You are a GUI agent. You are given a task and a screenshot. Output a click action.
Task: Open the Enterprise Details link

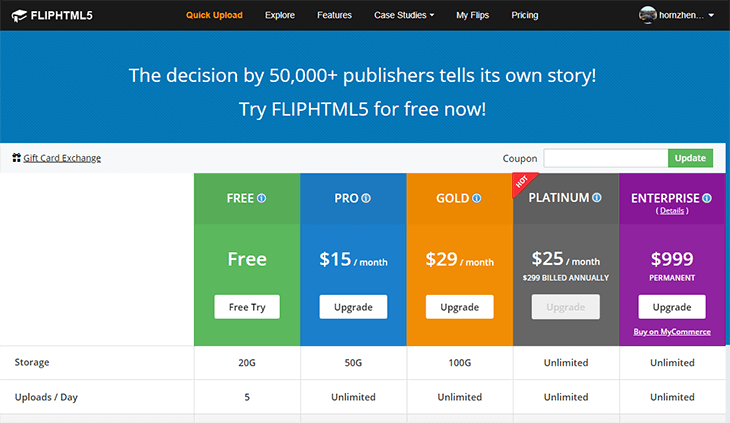[672, 211]
